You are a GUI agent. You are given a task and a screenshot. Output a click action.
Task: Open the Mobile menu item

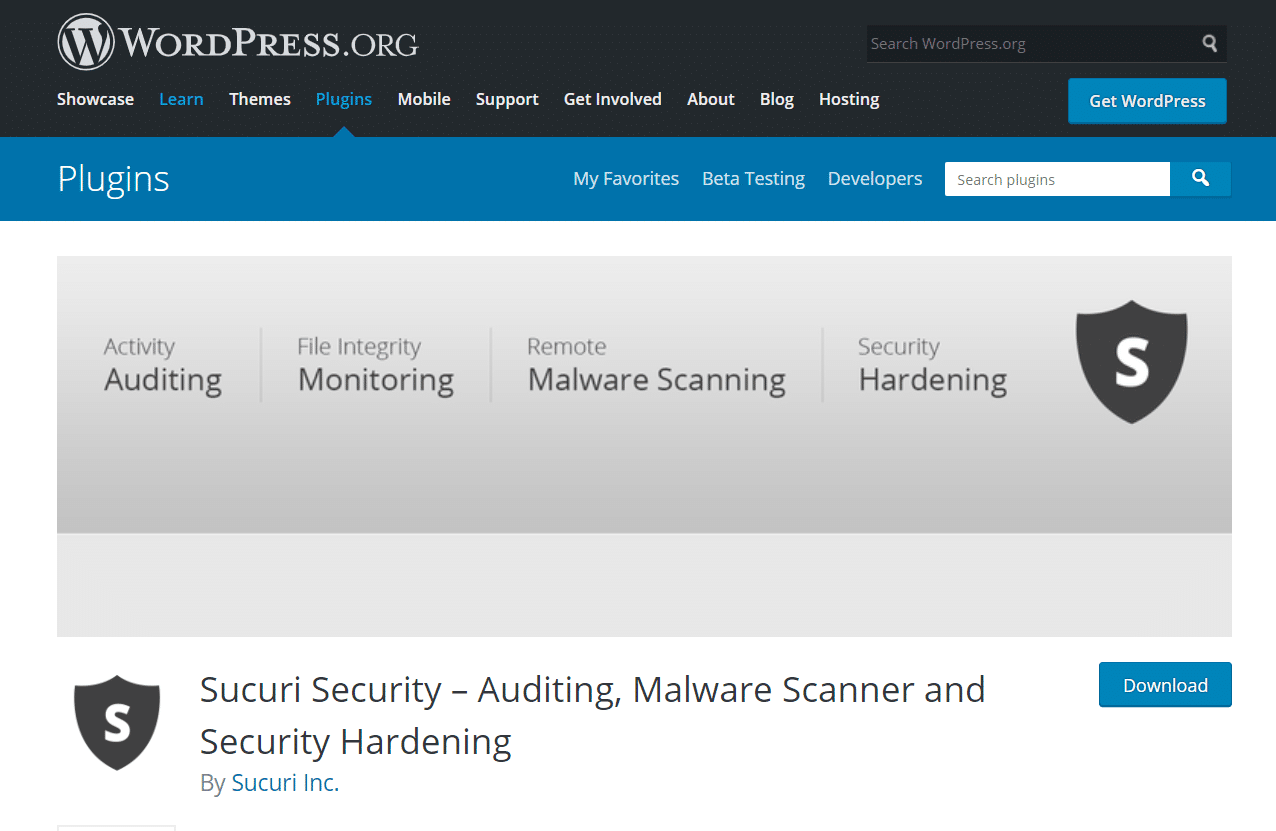tap(424, 99)
